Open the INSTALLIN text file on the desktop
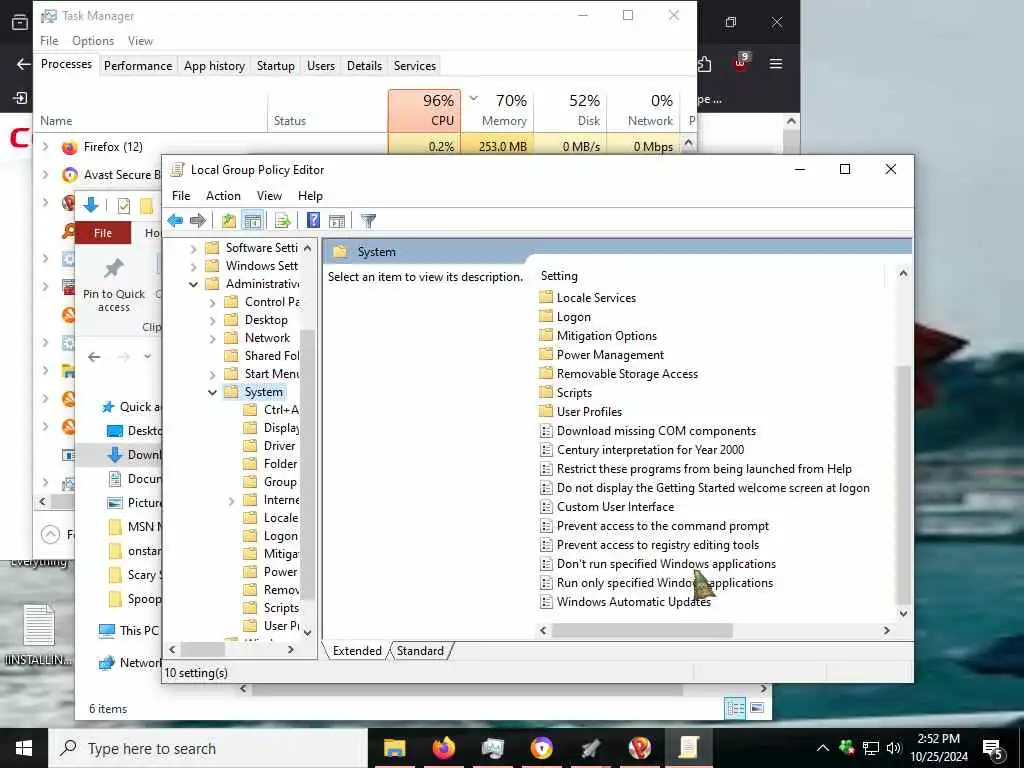The height and width of the screenshot is (768, 1024). [x=39, y=635]
